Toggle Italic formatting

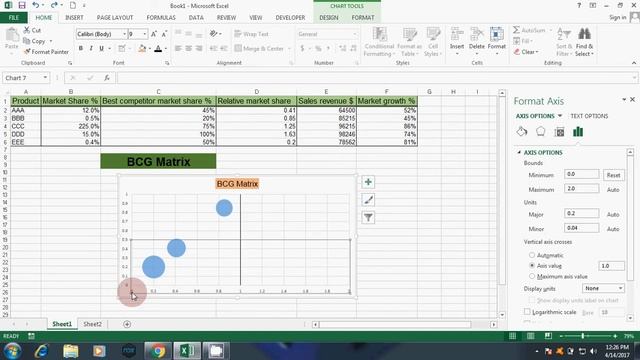coord(91,48)
